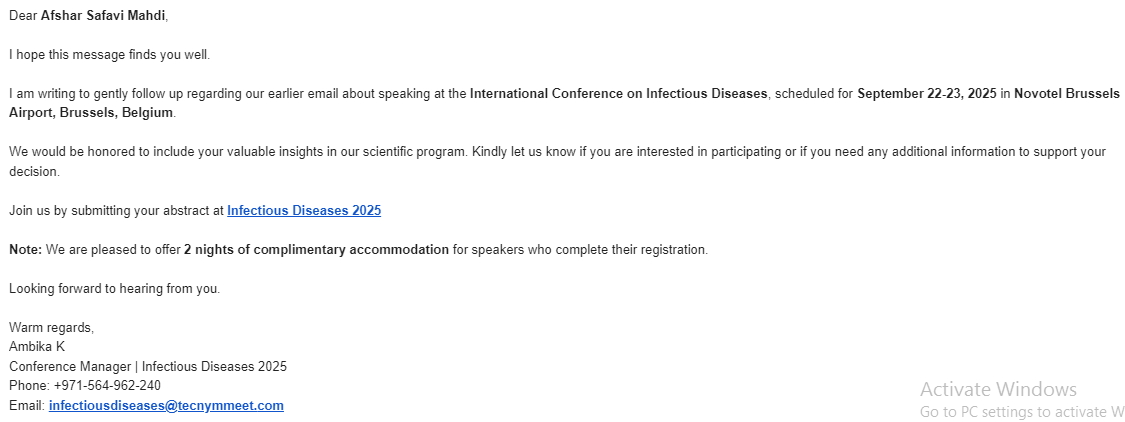Click the recipient name Afshar Safavi Mahdi
The width and height of the screenshot is (1125, 422).
103,17
